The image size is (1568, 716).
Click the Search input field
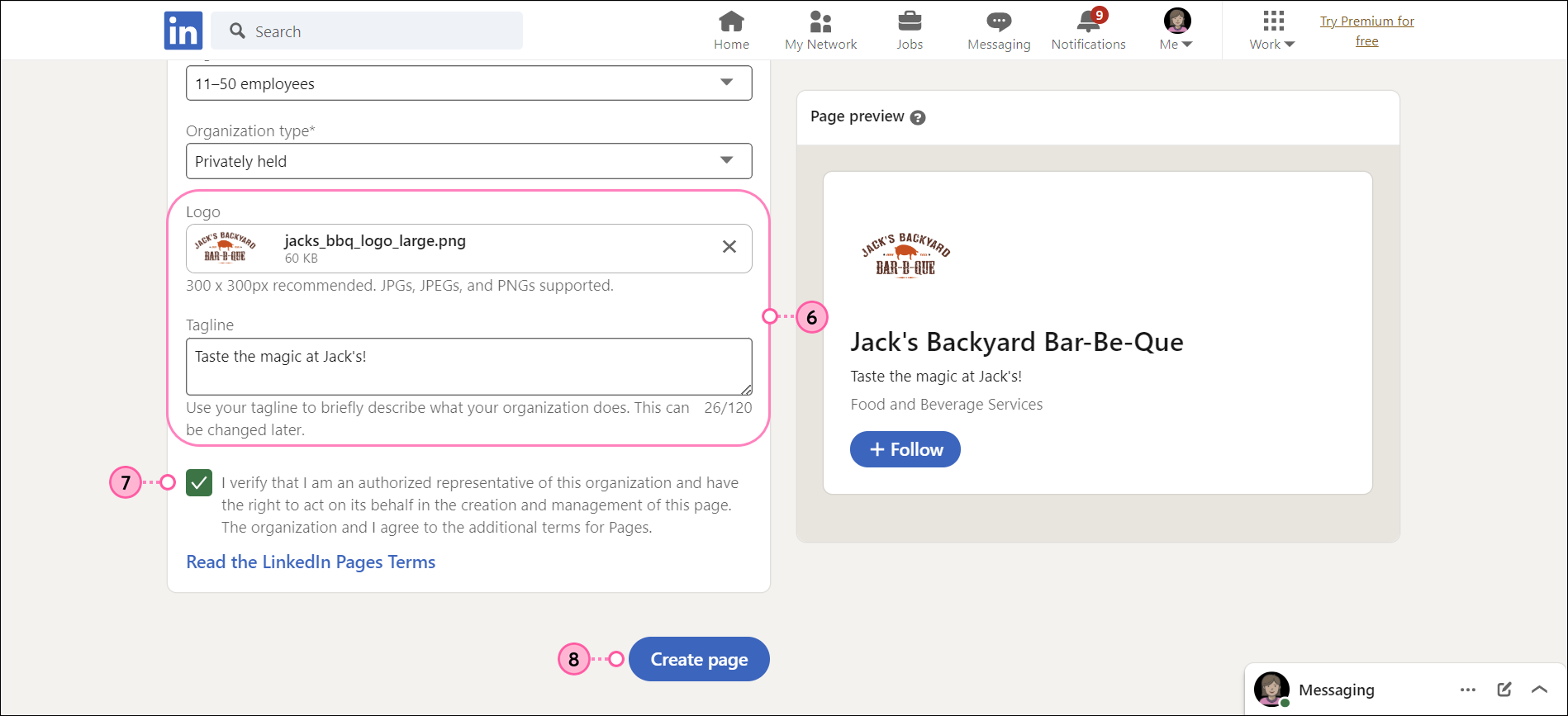click(367, 31)
